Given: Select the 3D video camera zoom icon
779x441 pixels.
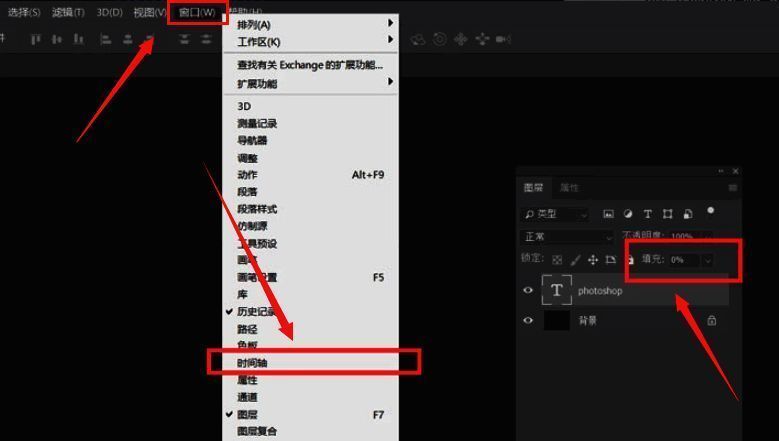Looking at the screenshot, I should point(503,39).
